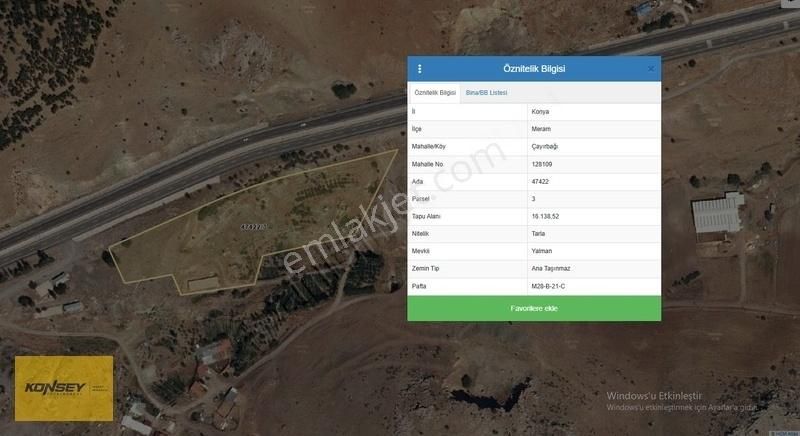Open the Bina/BB Listesi tab
800x436 pixels.
486,93
